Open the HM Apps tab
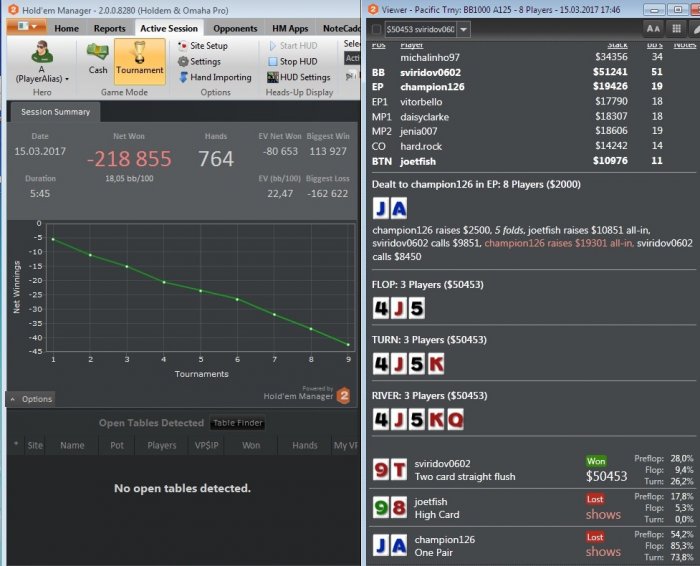Viewport: 700px width, 566px height. click(x=290, y=28)
